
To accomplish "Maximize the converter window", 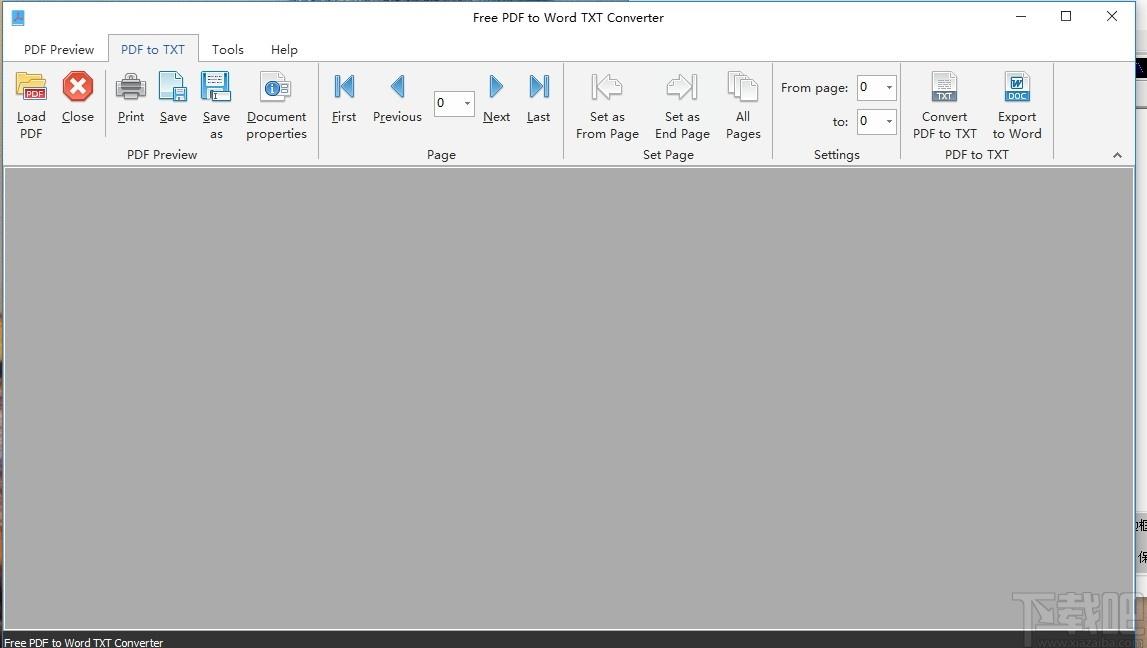I will click(1066, 17).
